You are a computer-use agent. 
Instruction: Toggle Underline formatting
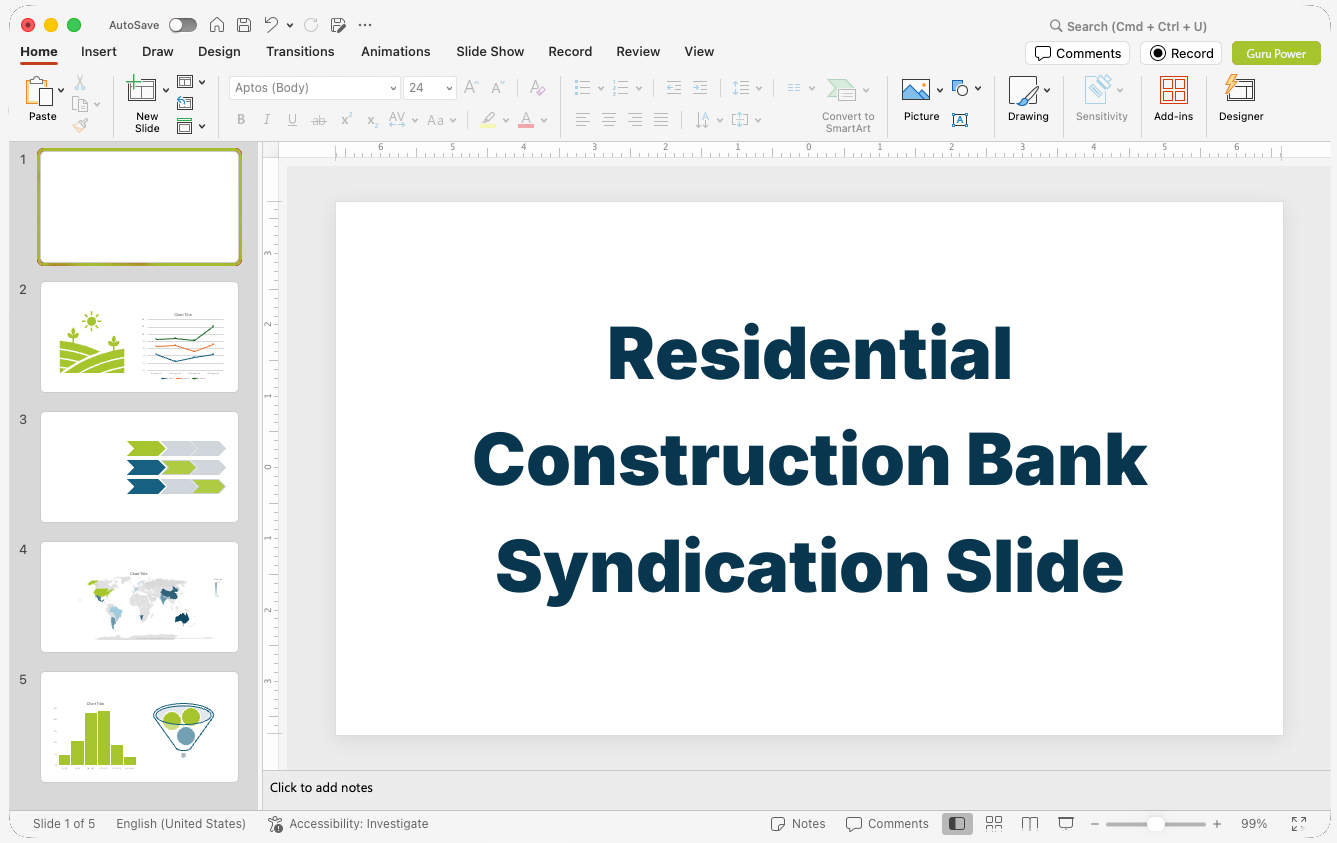point(292,120)
